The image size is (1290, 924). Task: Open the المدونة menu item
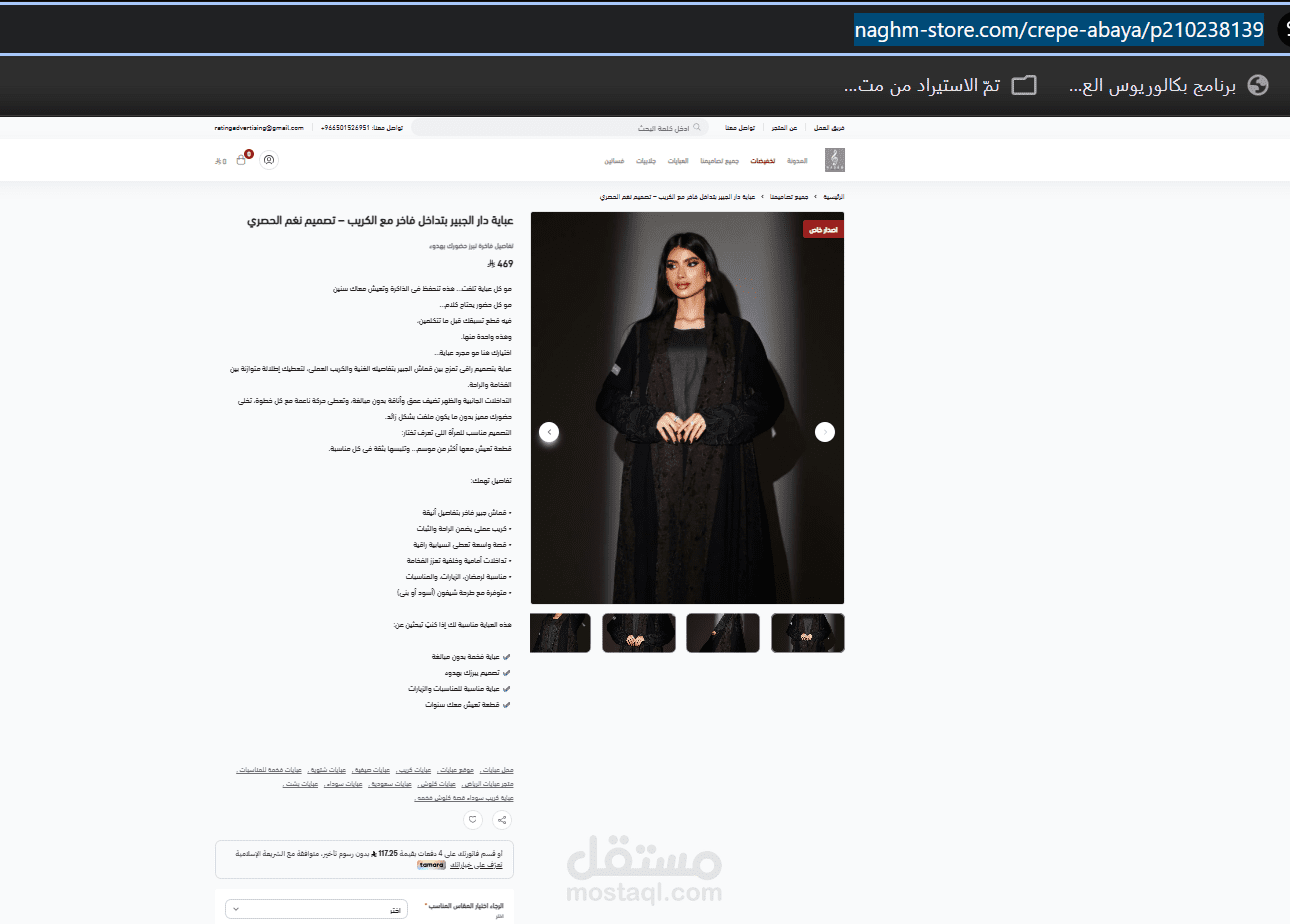tap(797, 161)
